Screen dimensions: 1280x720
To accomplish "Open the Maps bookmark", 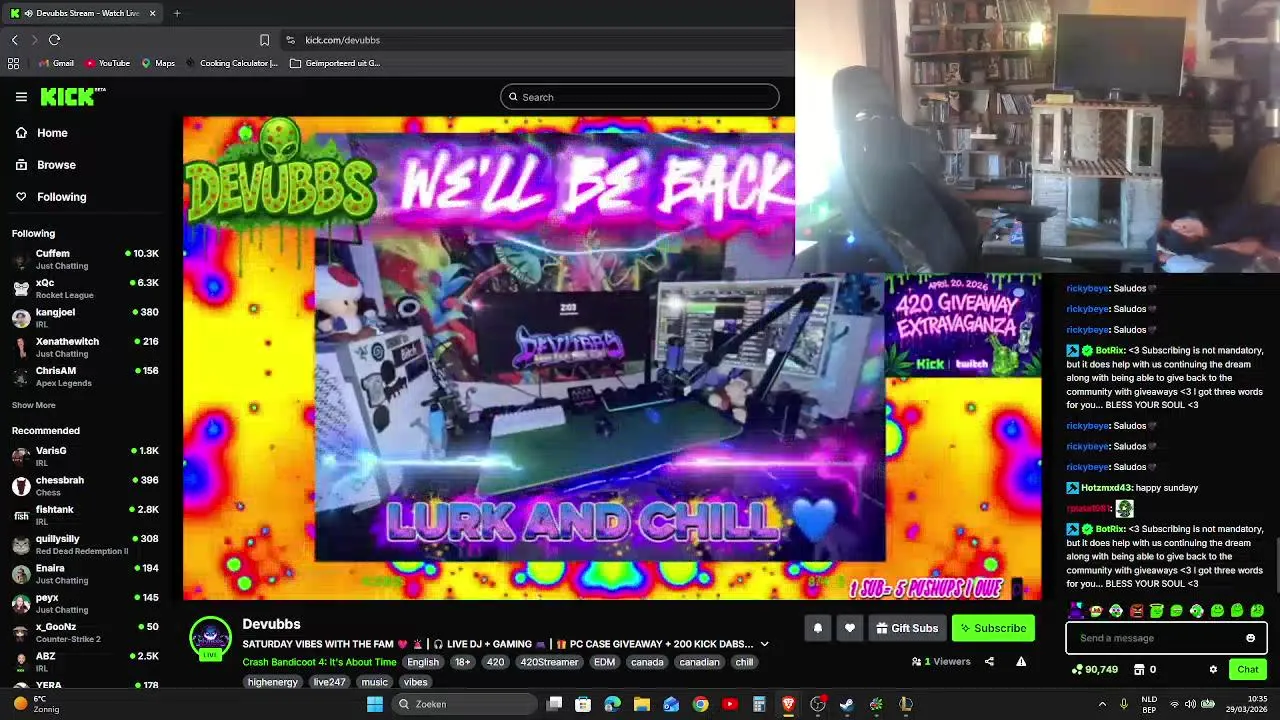I will point(158,63).
